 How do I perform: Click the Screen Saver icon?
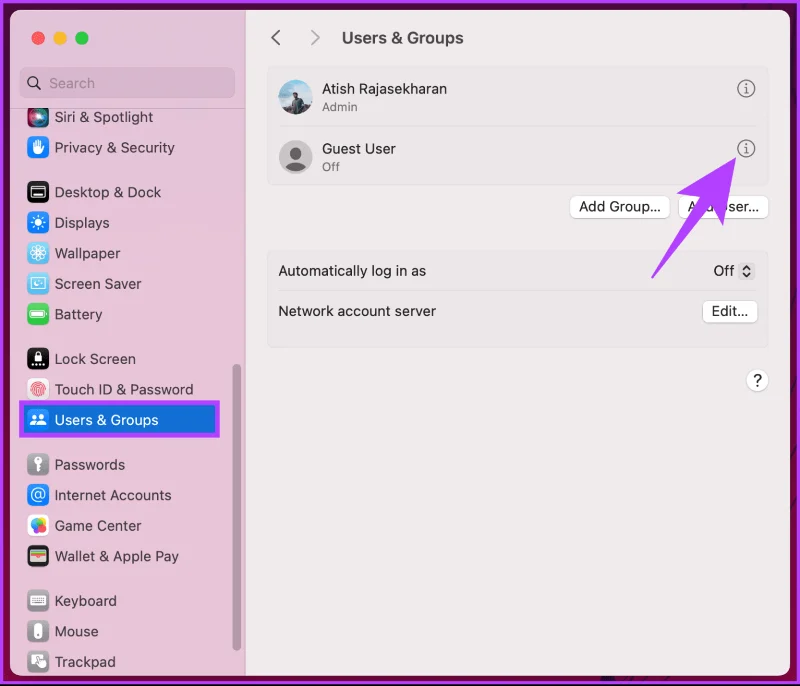[38, 284]
